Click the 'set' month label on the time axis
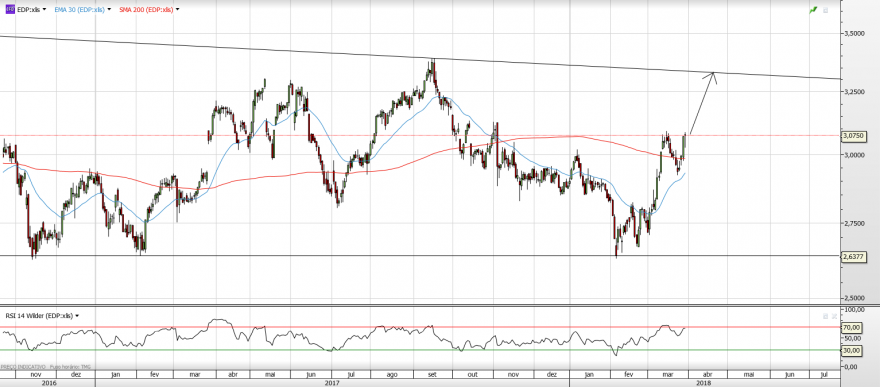 pos(433,374)
